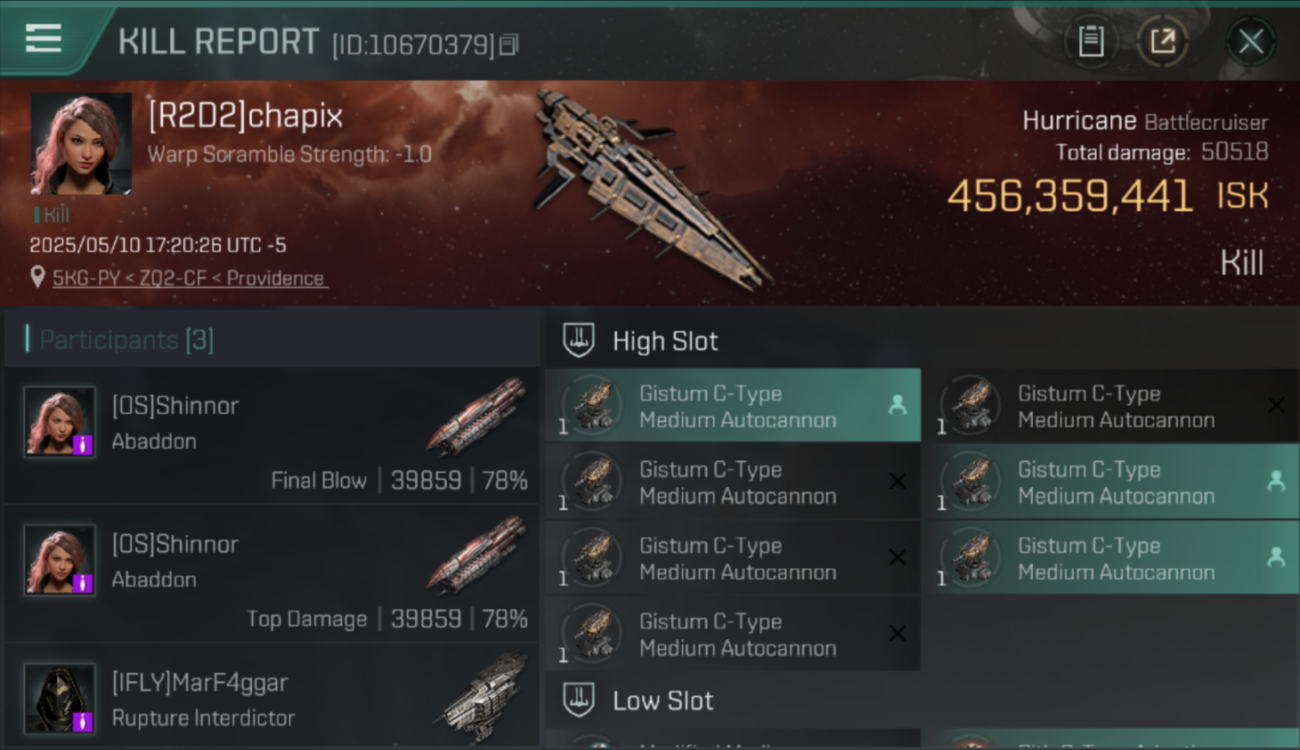Click the High Slot section icon
The image size is (1300, 750).
(x=578, y=340)
